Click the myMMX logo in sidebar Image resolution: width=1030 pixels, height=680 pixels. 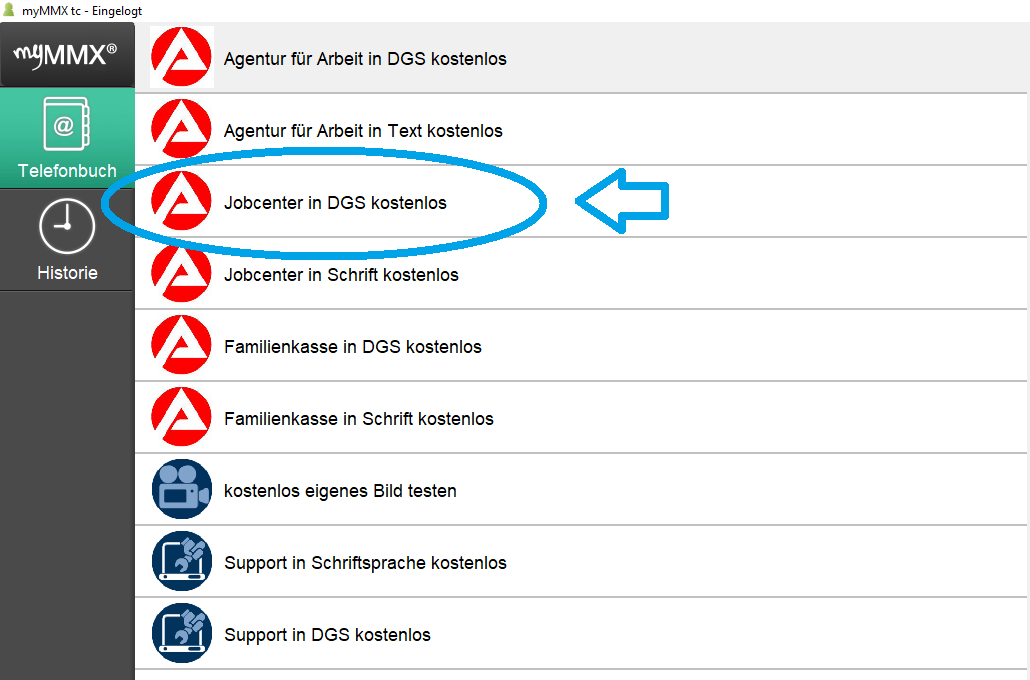pos(67,55)
